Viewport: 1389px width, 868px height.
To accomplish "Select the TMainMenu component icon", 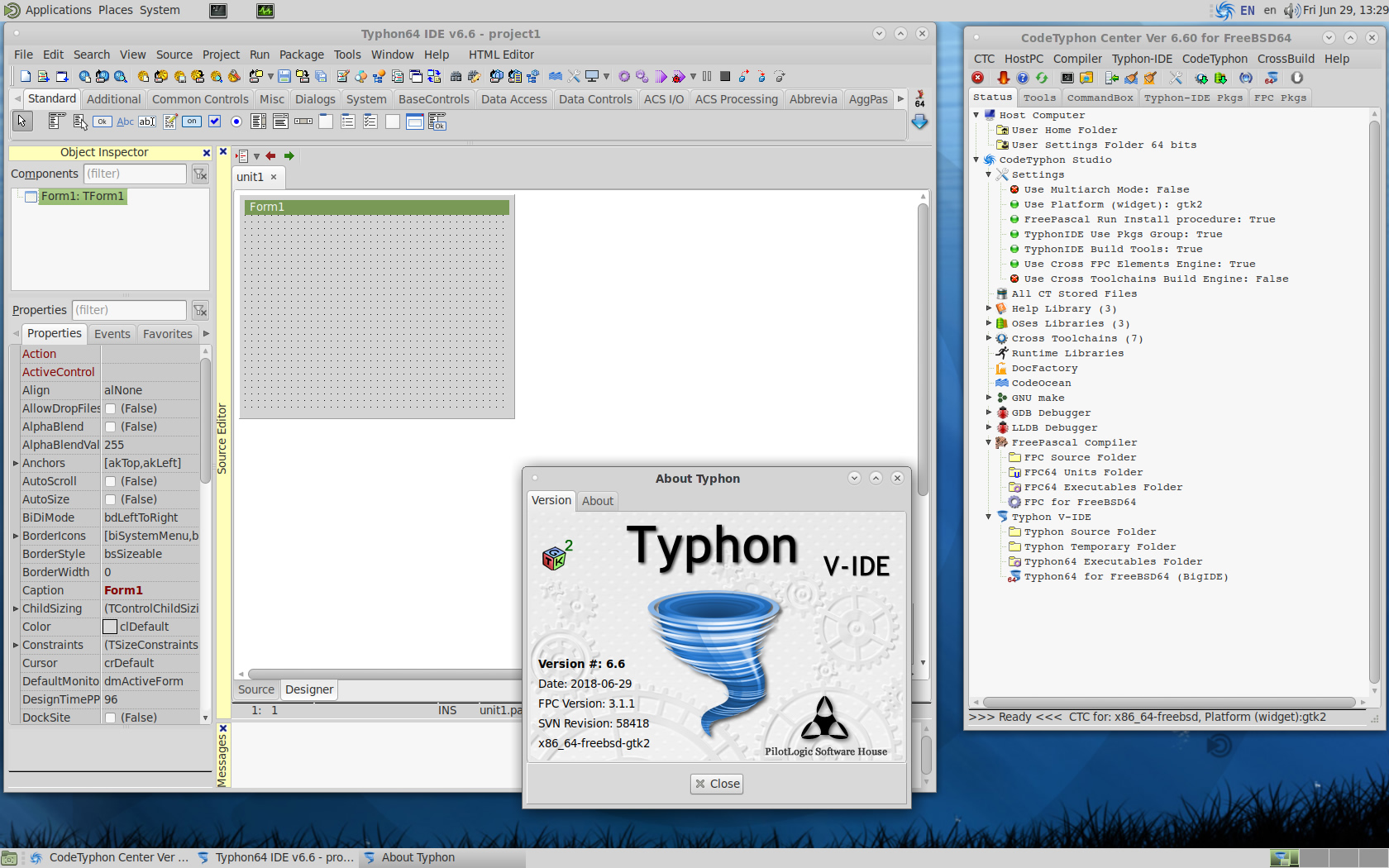I will pyautogui.click(x=56, y=122).
